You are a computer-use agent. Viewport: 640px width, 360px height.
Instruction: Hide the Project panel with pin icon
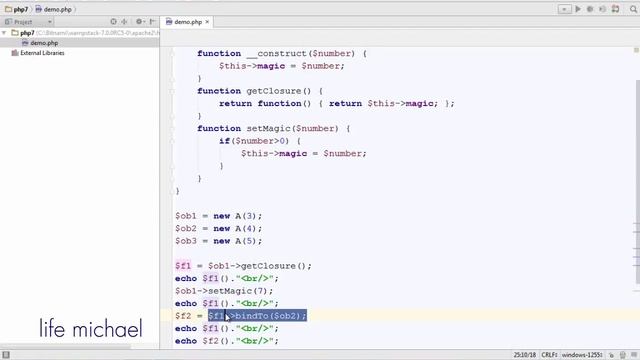[x=152, y=22]
